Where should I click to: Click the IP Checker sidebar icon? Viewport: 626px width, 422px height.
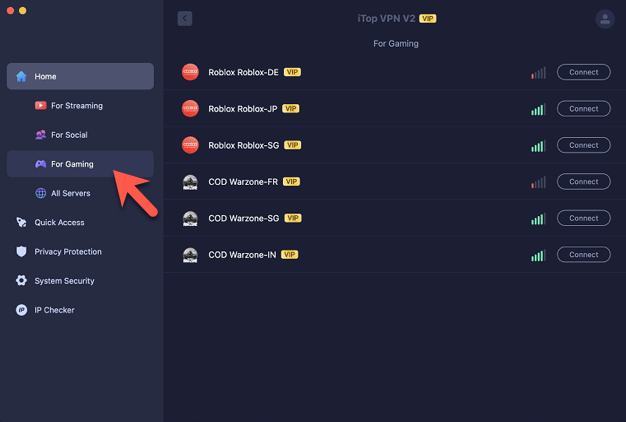21,310
